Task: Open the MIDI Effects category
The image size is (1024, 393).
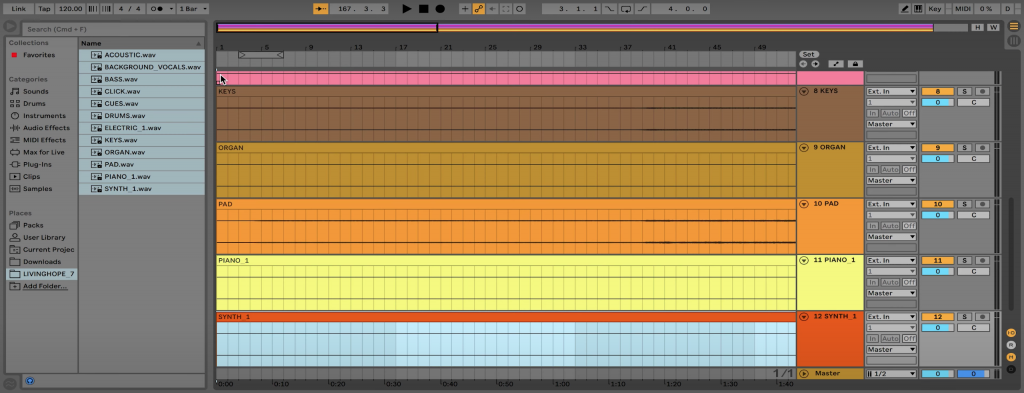Action: (44, 140)
